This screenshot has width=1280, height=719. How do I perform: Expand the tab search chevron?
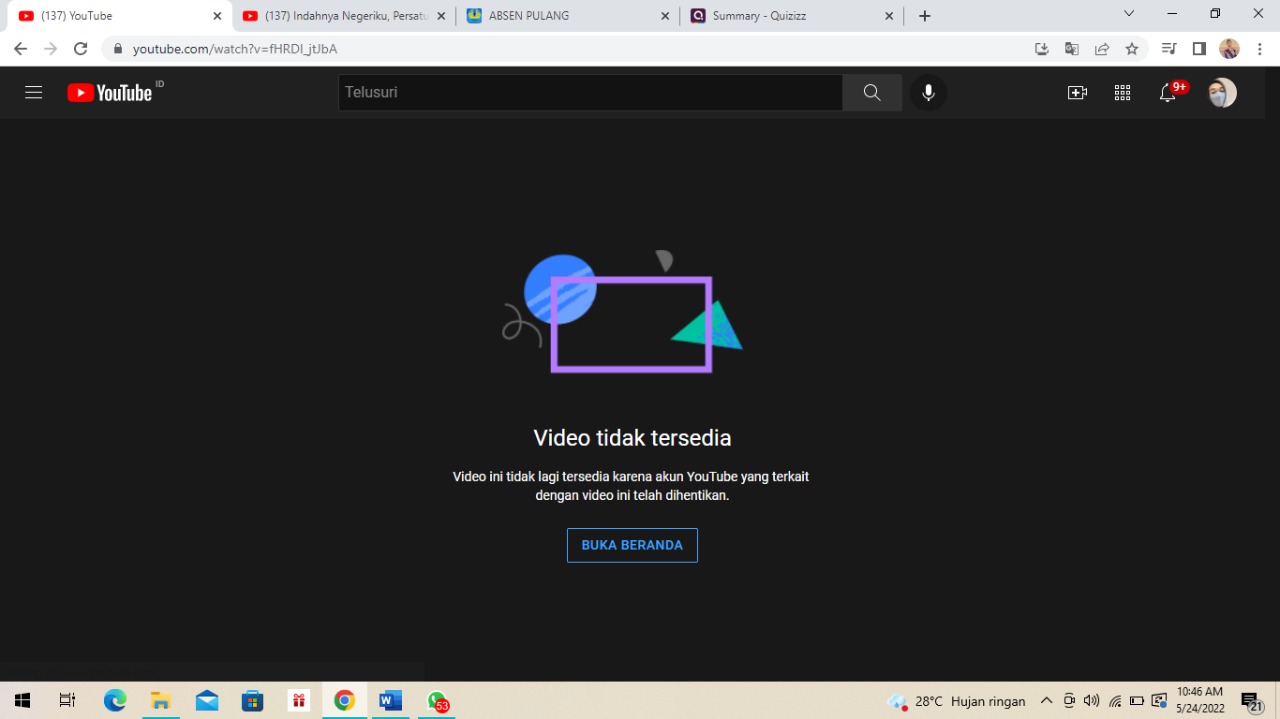[1128, 14]
